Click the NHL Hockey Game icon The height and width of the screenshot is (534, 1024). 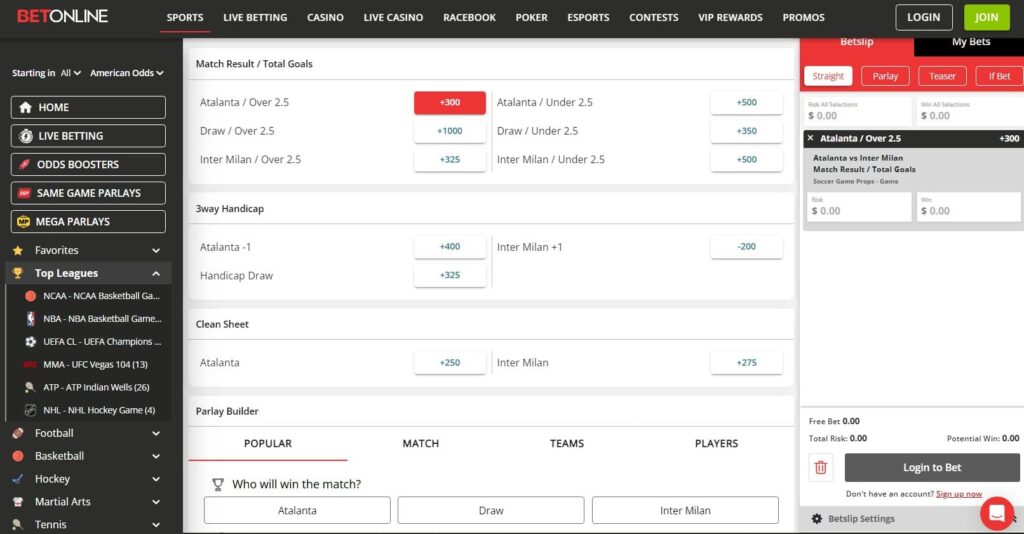pyautogui.click(x=30, y=410)
